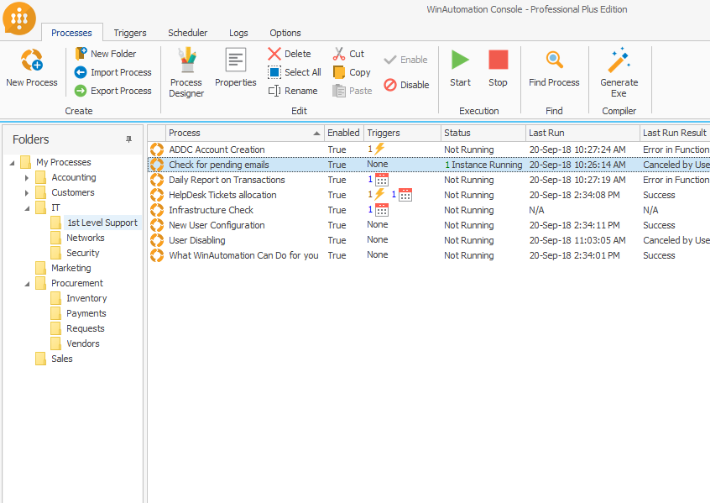
Task: Switch to the Processes tab
Action: pyautogui.click(x=72, y=33)
